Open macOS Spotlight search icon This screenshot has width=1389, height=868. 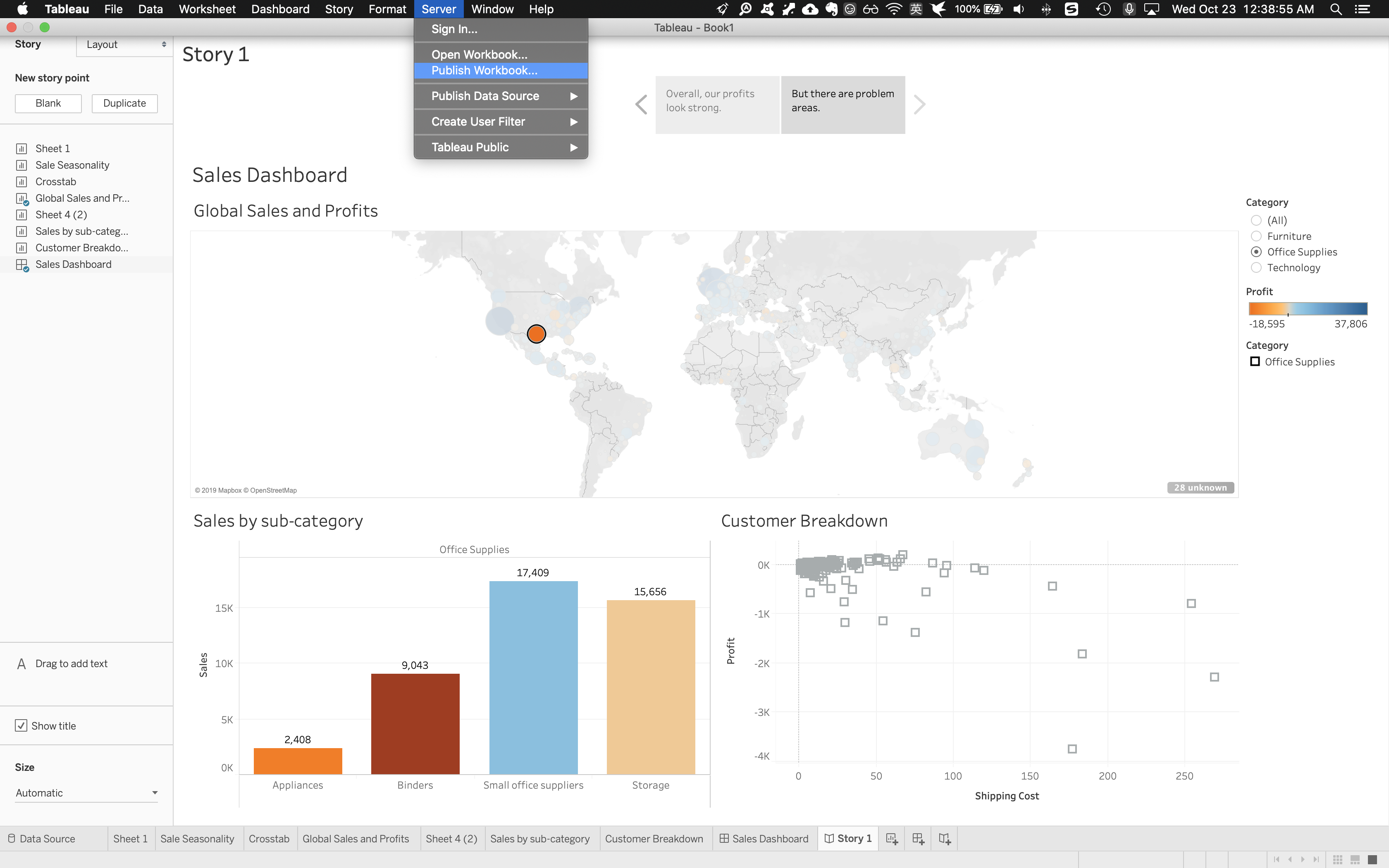click(1336, 9)
